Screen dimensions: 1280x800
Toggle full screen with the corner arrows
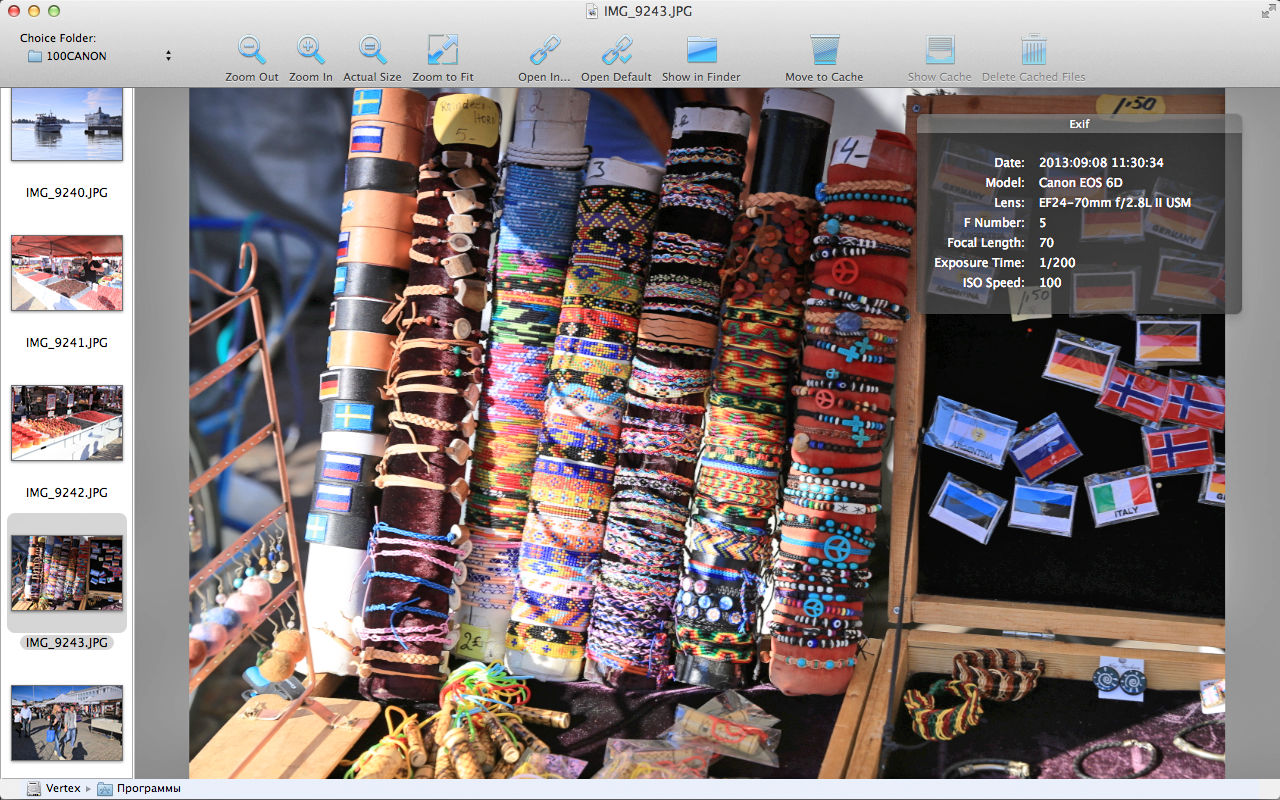pos(1267,11)
